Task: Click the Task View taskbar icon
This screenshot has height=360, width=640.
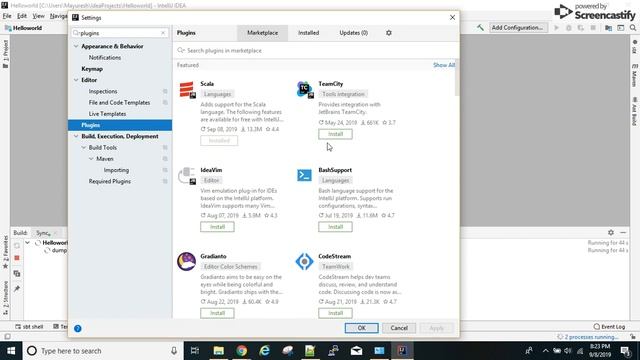Action: (195, 351)
